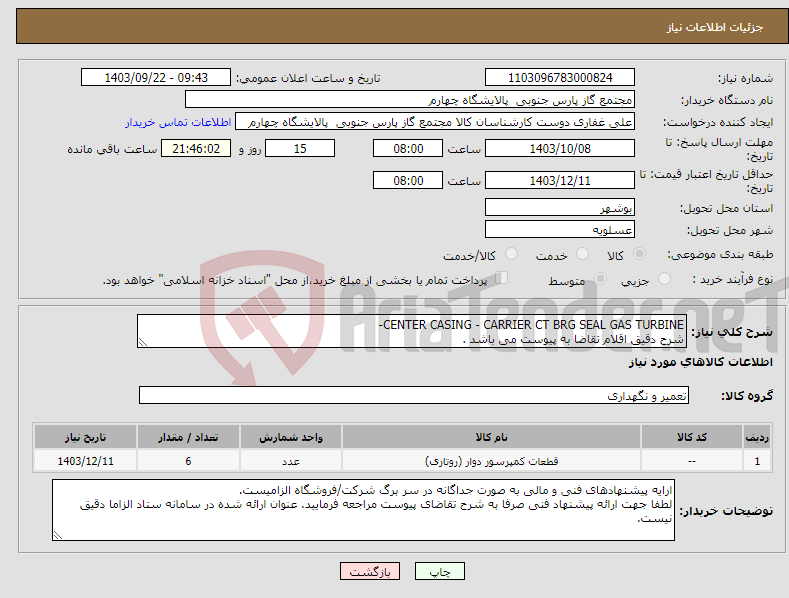The width and height of the screenshot is (789, 598).
Task: Click the نام کالا column header
Action: click(x=492, y=437)
